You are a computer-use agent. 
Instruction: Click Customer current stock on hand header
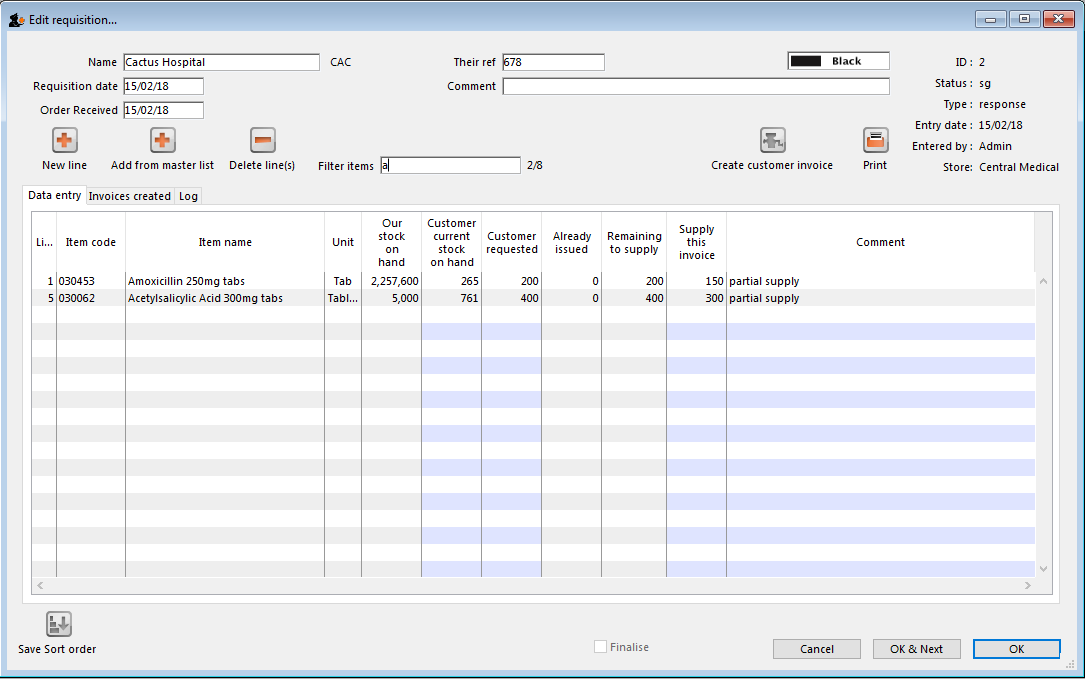pyautogui.click(x=452, y=242)
